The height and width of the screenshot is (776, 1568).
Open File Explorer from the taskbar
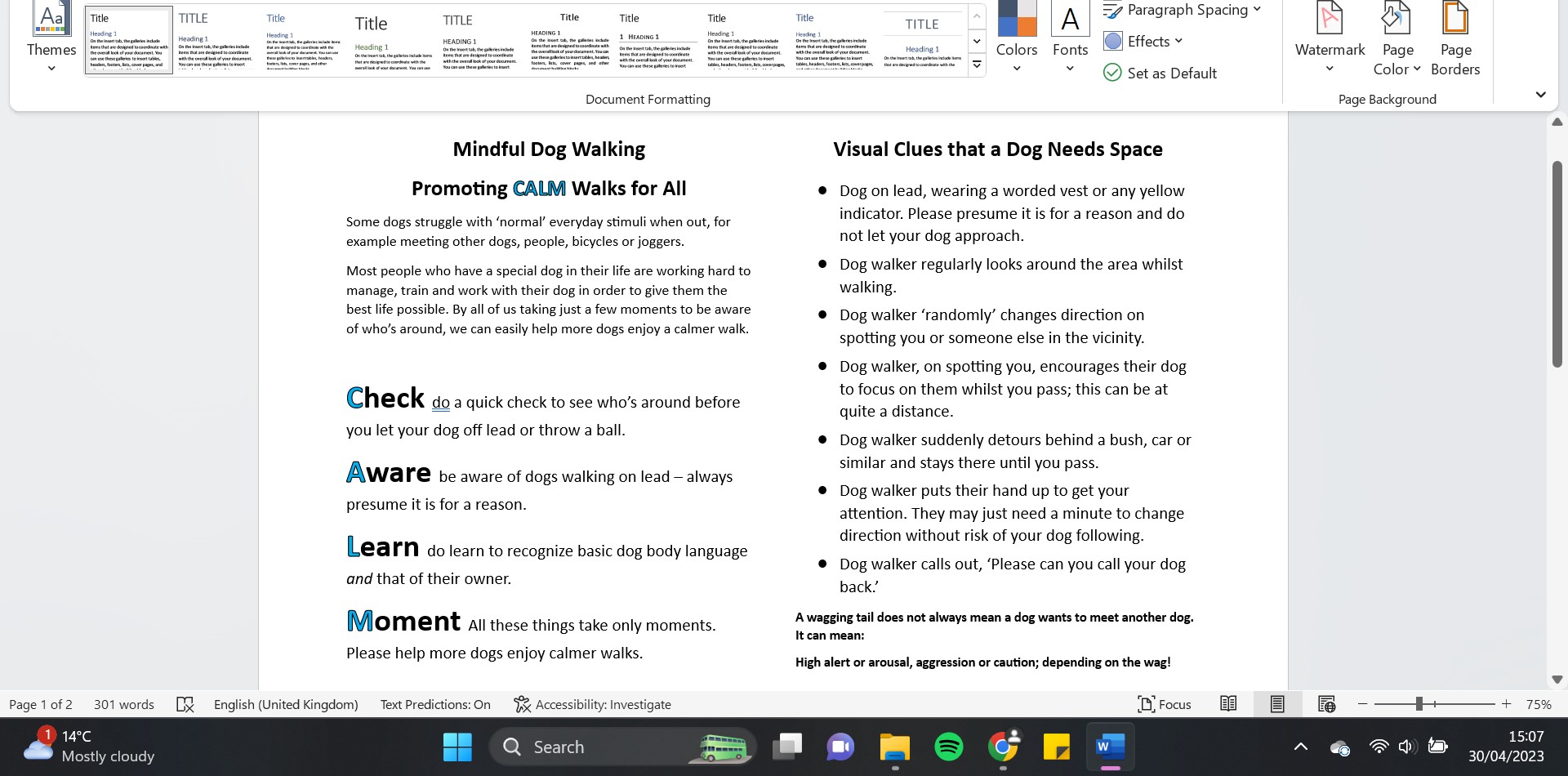894,747
